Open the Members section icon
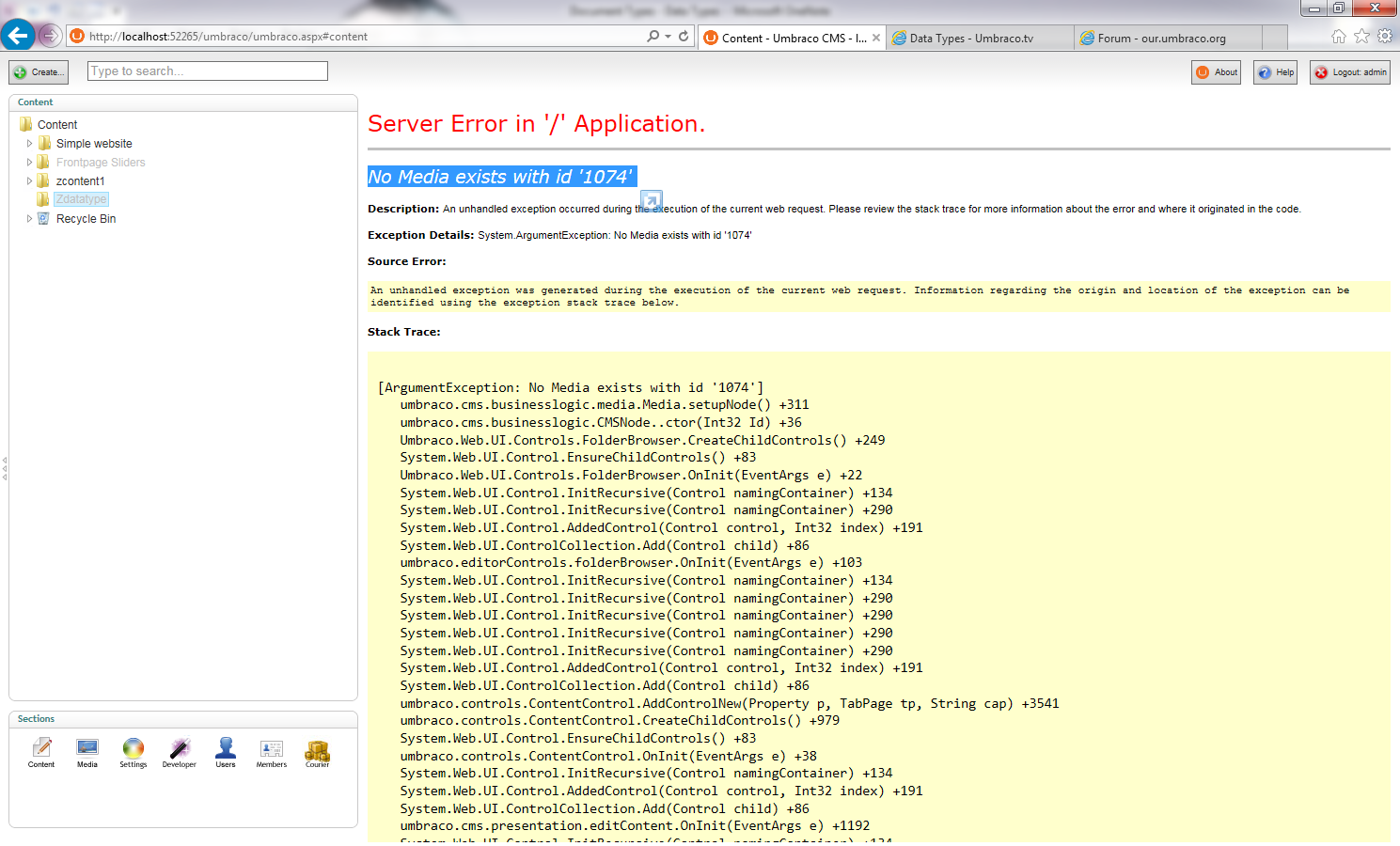Screen dimensions: 1400x846 click(272, 749)
